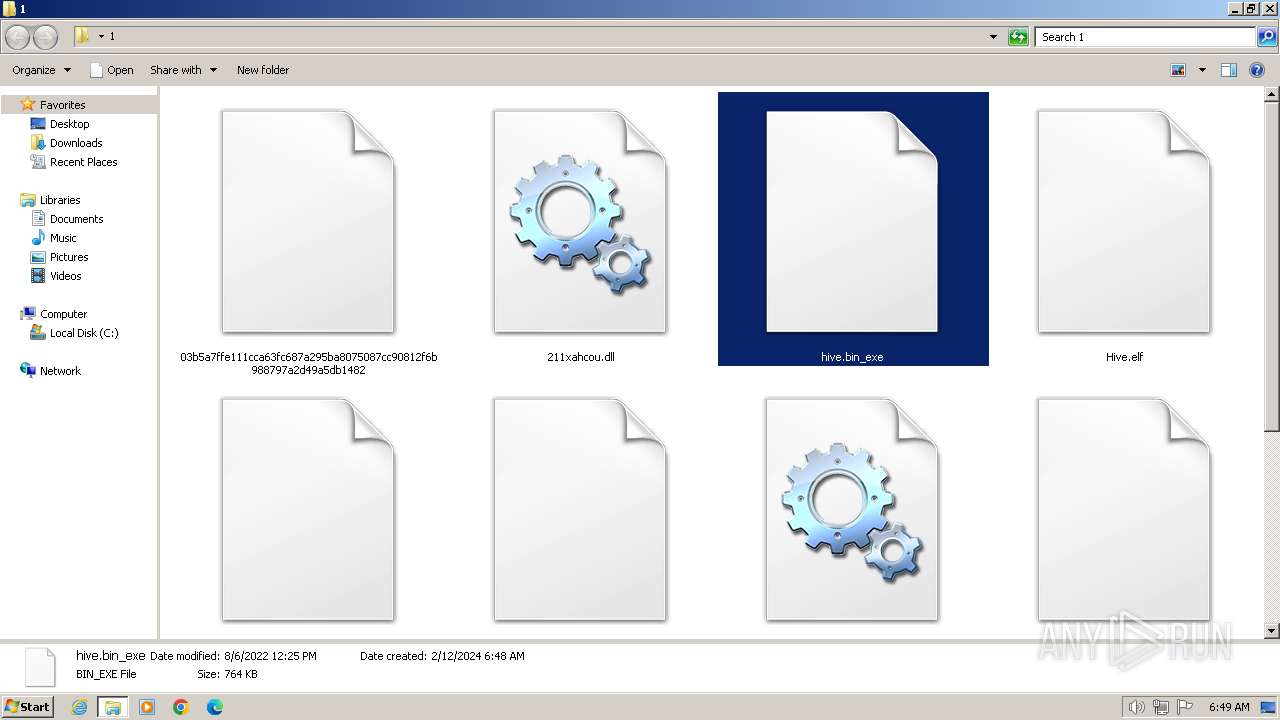Open Music library

(x=63, y=238)
